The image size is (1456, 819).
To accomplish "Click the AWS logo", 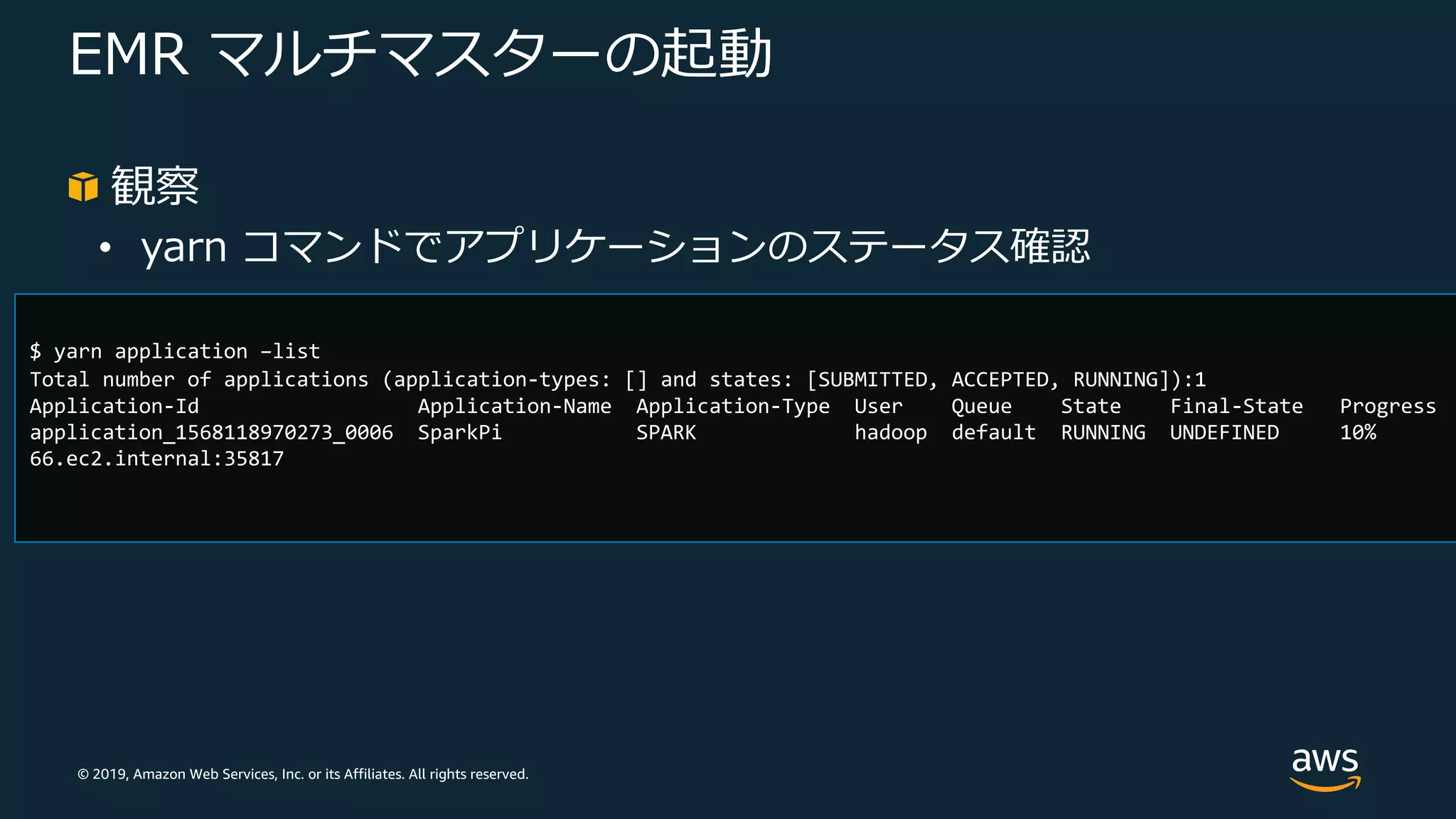I will (x=1324, y=769).
